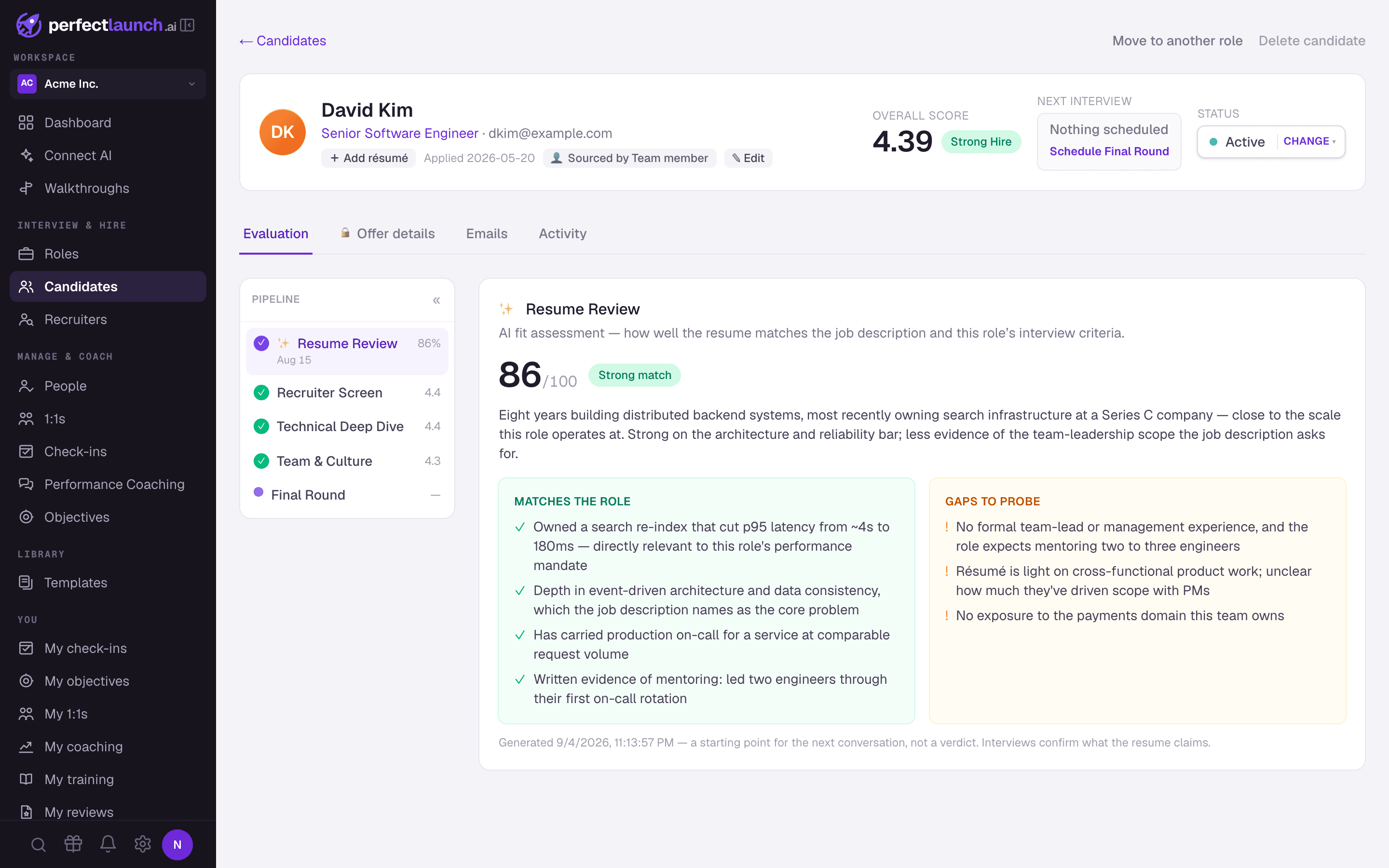Click the Edit source button
This screenshot has width=1389, height=868.
(x=749, y=158)
